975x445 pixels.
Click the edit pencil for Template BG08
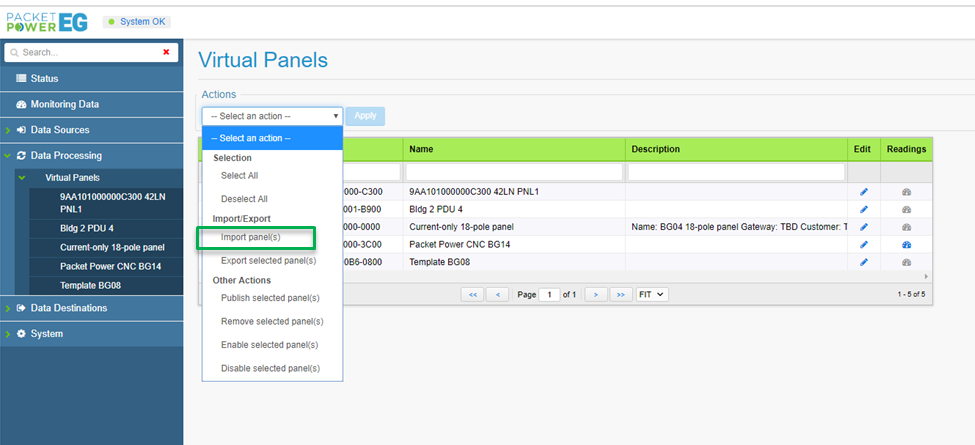pyautogui.click(x=864, y=262)
